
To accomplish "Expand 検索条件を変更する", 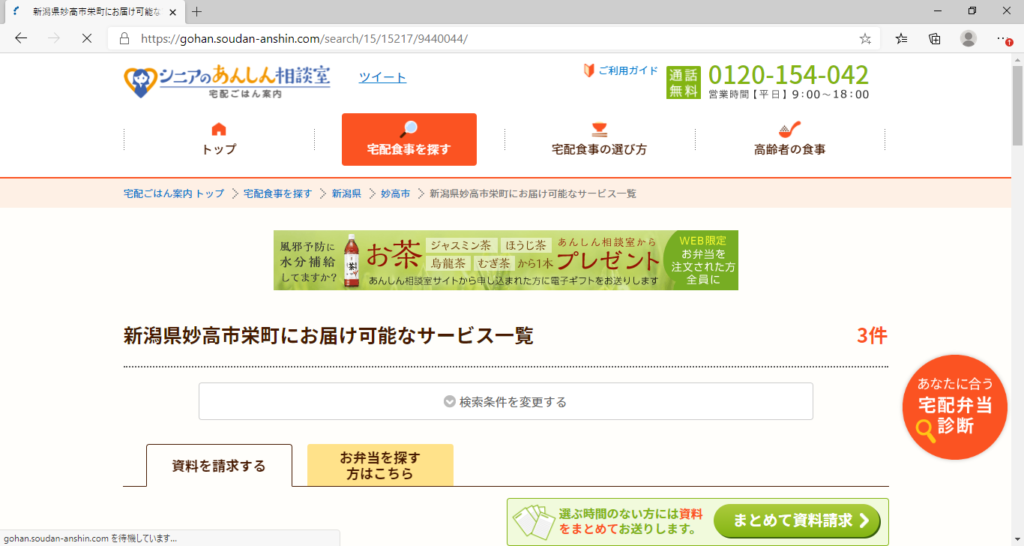I will coord(505,401).
